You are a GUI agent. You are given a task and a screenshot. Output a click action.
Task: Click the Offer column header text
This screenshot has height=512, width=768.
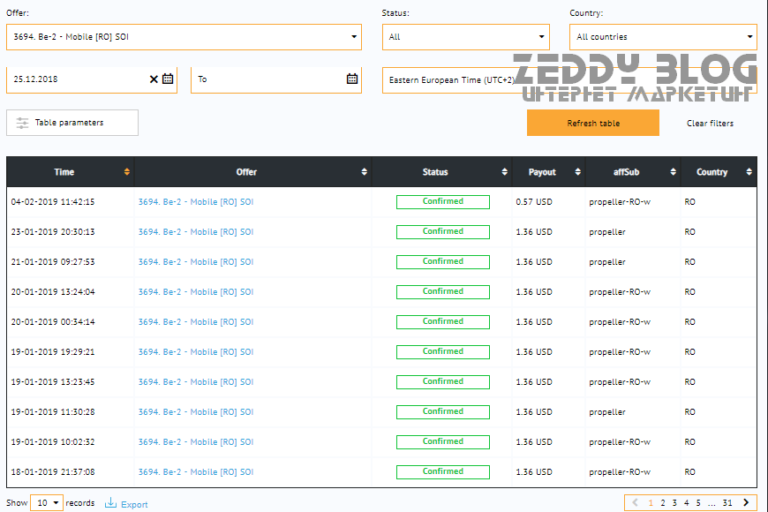click(246, 172)
